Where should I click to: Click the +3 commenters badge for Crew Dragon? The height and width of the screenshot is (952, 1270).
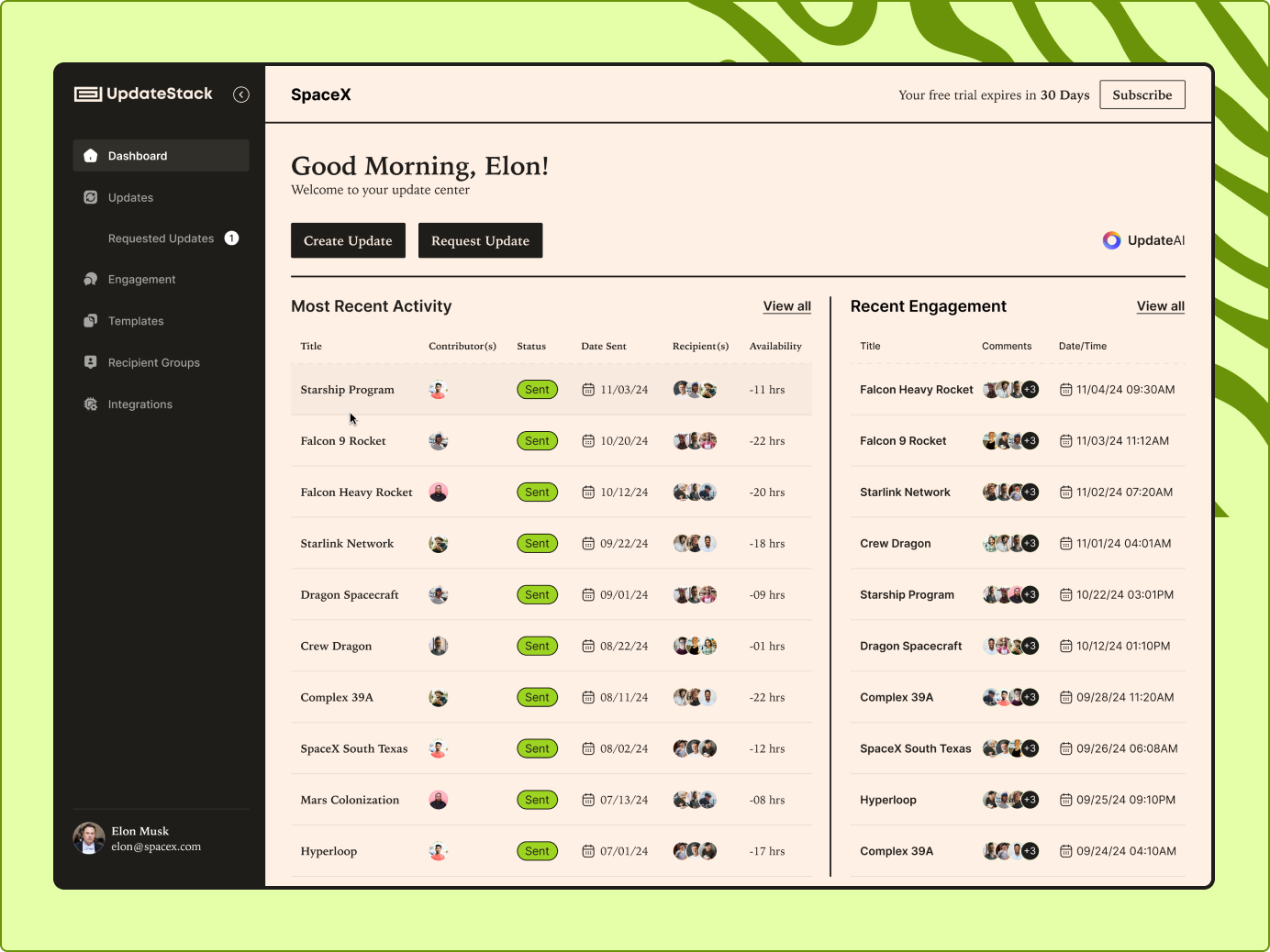(1030, 544)
